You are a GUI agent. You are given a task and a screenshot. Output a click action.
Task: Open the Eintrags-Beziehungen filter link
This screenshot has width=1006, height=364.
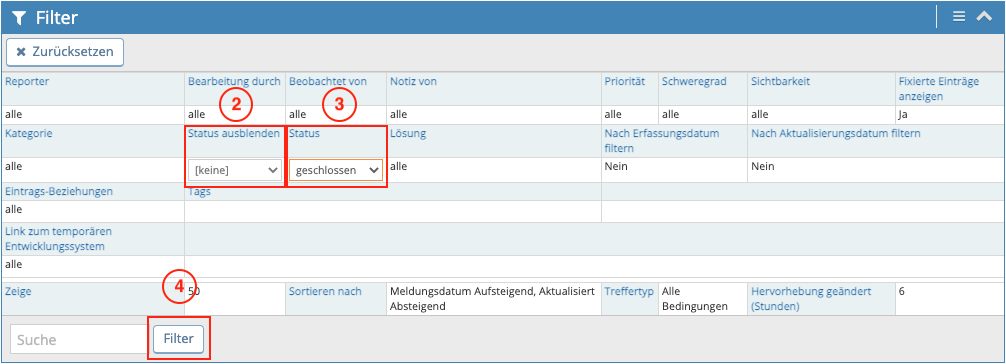click(58, 191)
